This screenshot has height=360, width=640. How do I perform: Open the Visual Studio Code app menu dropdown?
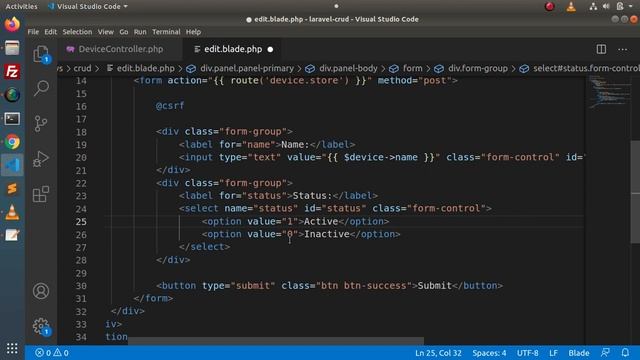[88, 7]
